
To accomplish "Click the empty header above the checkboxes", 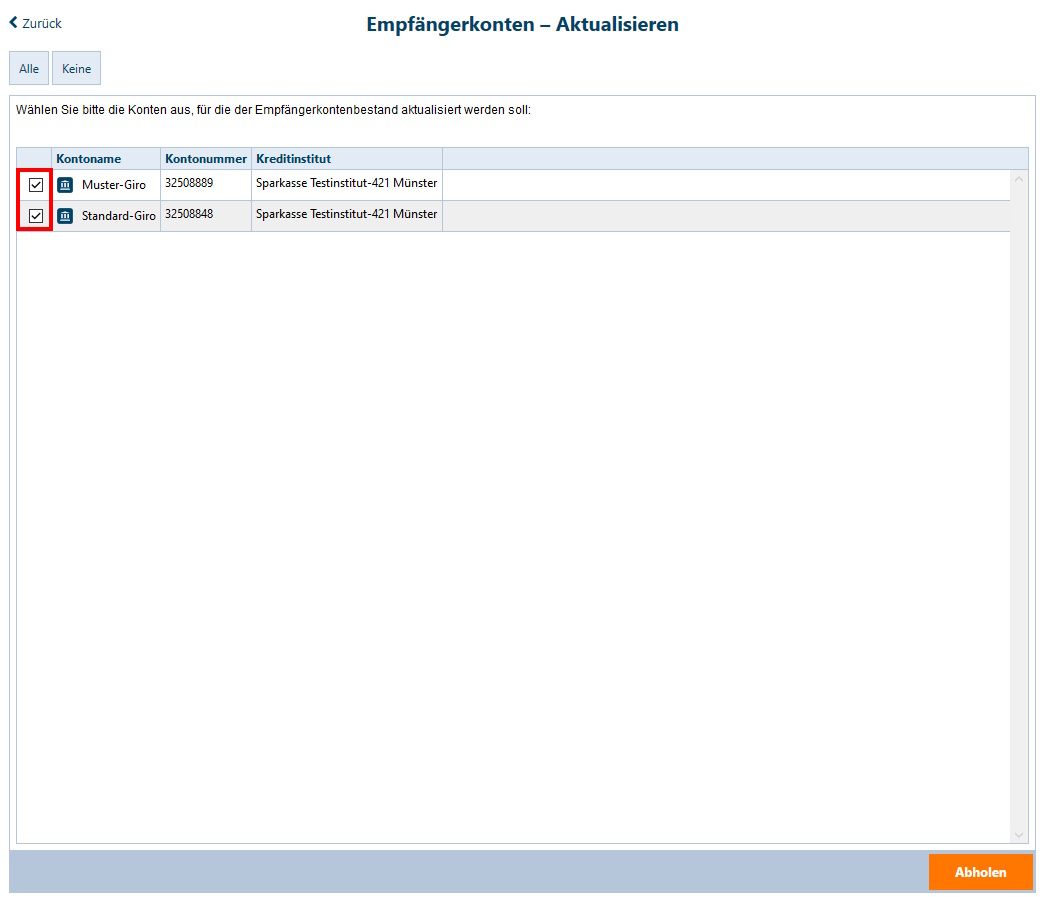I will tap(34, 159).
